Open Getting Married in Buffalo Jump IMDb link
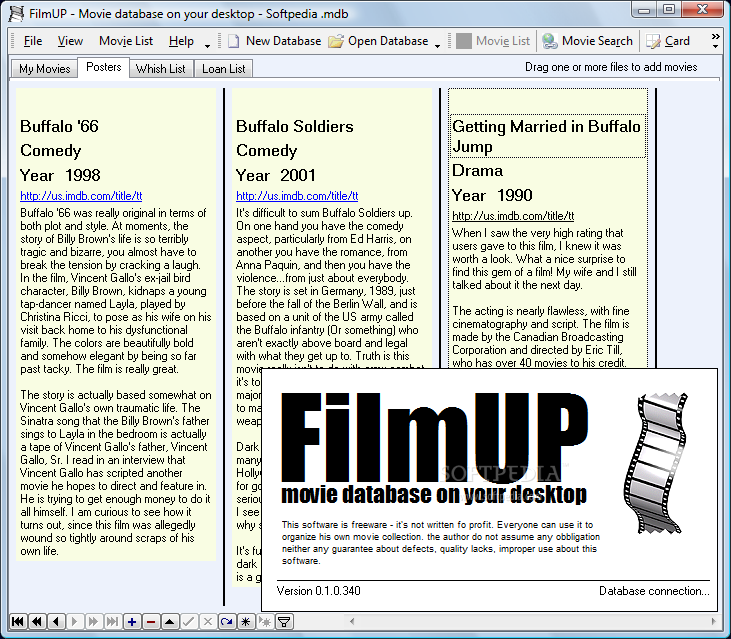 coord(513,216)
